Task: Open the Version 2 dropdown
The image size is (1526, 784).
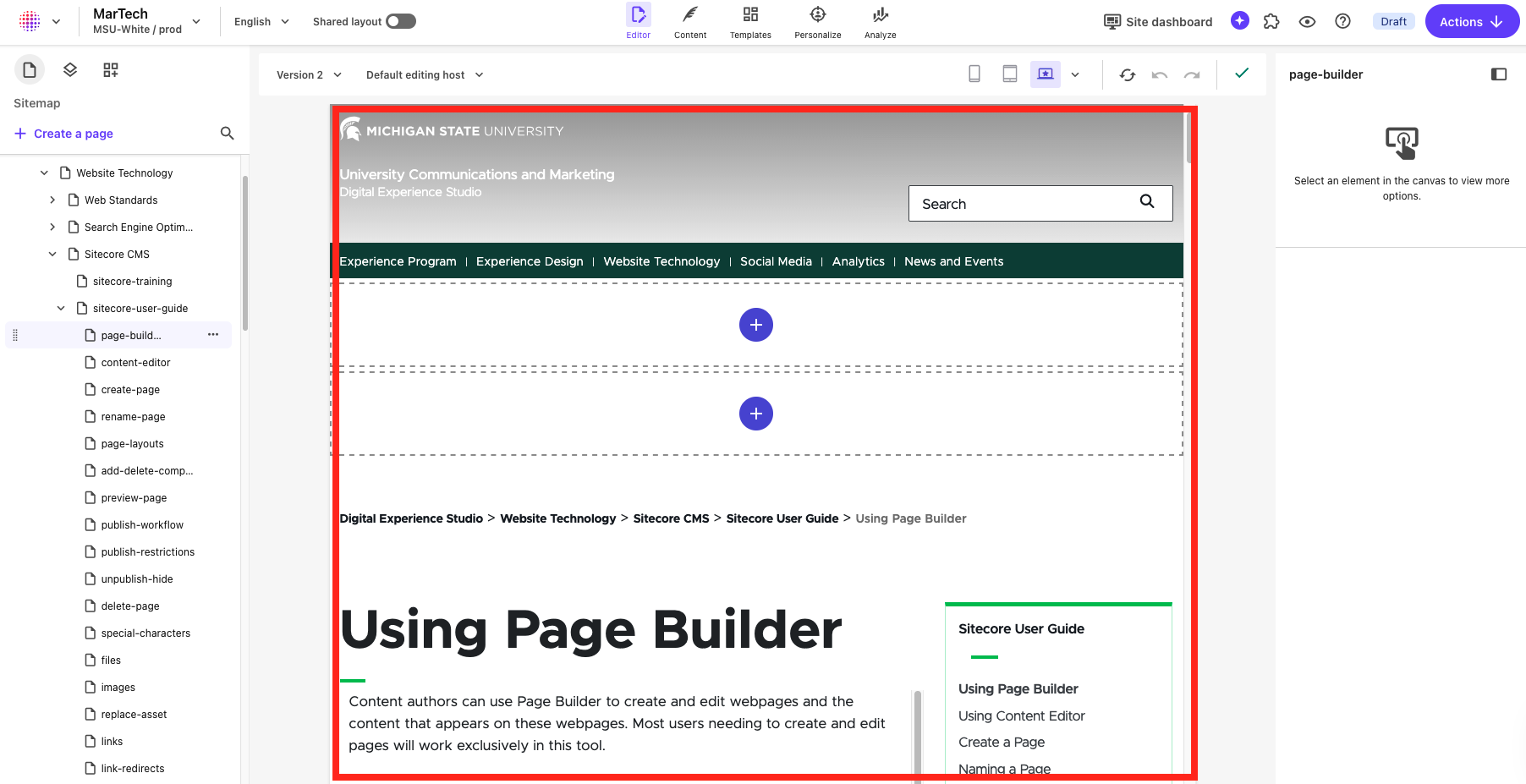Action: tap(309, 74)
